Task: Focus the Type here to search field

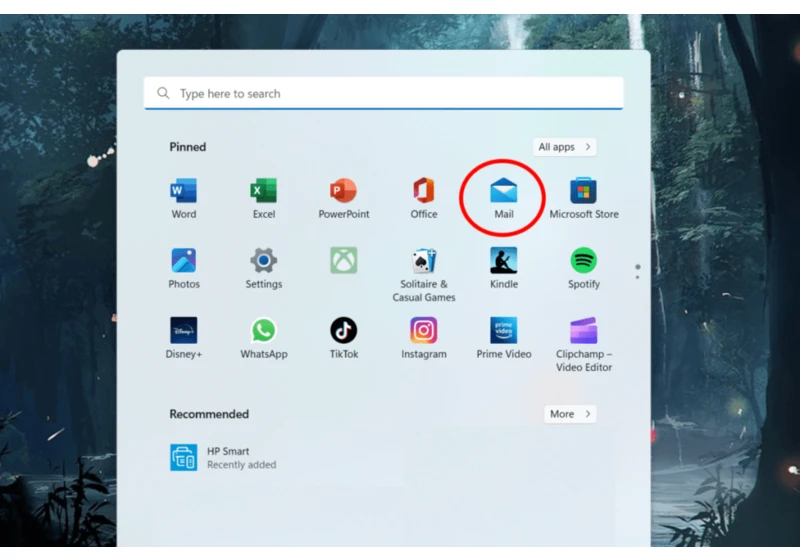Action: click(384, 93)
